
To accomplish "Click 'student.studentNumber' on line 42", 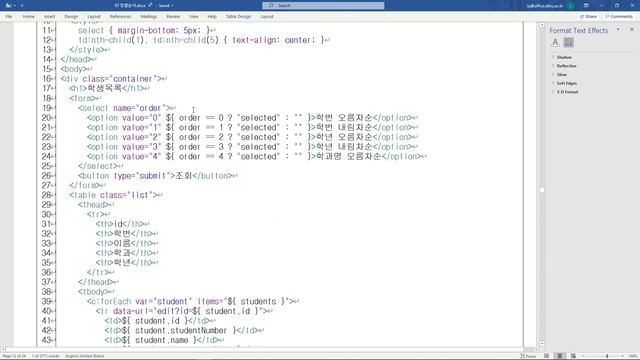I will click(181, 331).
